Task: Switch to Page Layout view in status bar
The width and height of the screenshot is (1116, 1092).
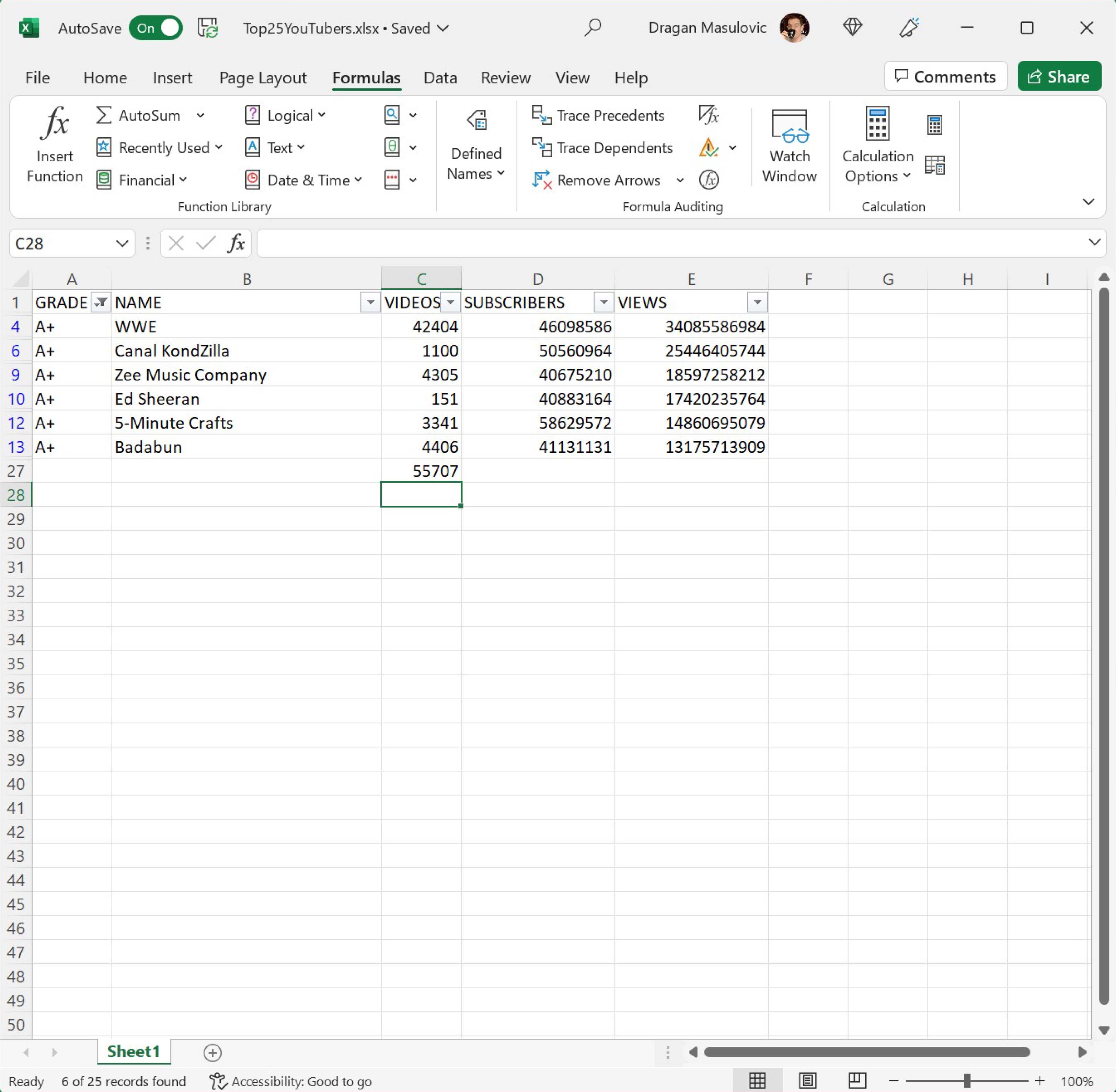Action: click(807, 1081)
